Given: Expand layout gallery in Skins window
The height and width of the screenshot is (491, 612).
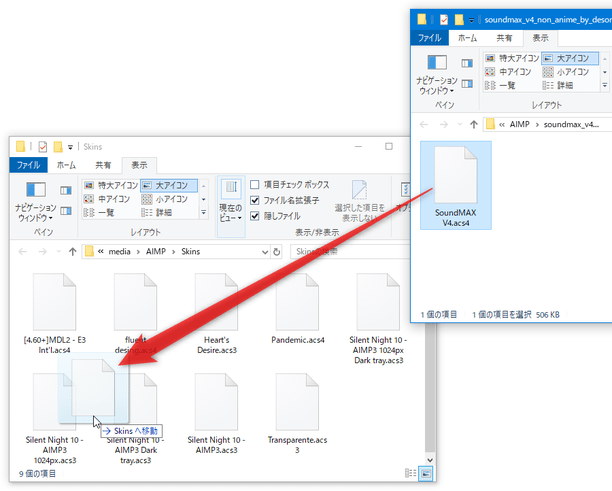Looking at the screenshot, I should tap(204, 213).
